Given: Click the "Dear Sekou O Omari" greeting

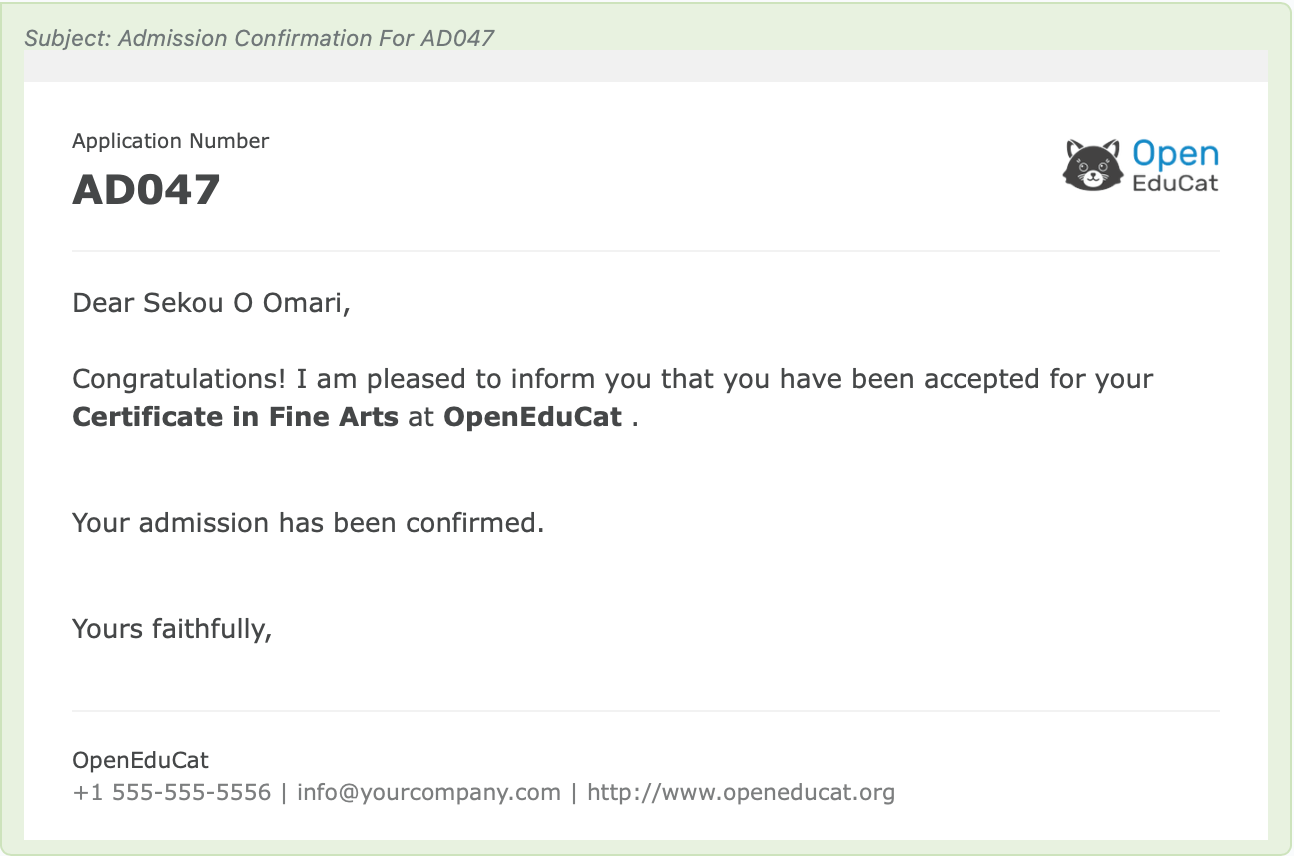Looking at the screenshot, I should click(211, 302).
